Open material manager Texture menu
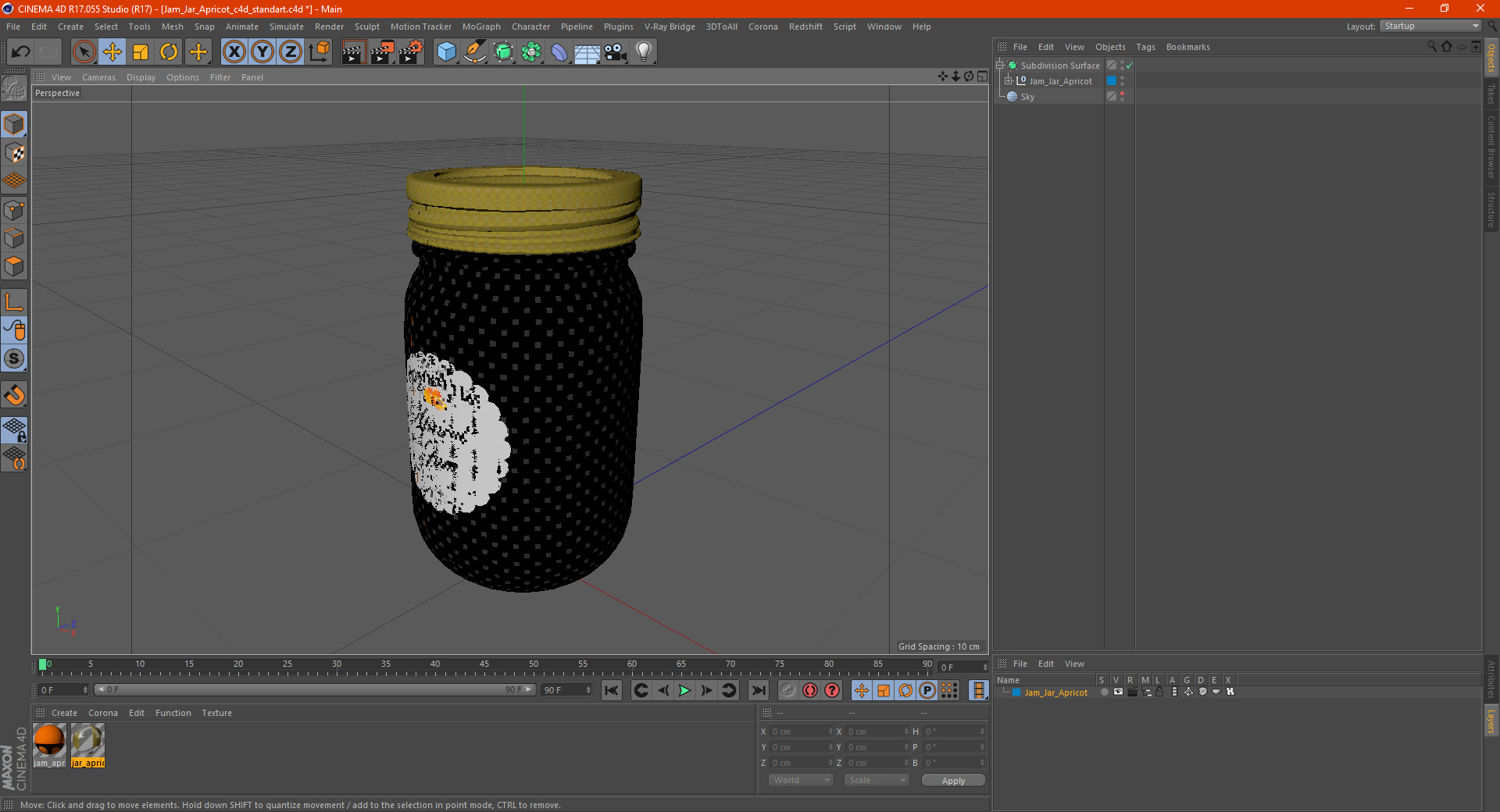 (217, 713)
